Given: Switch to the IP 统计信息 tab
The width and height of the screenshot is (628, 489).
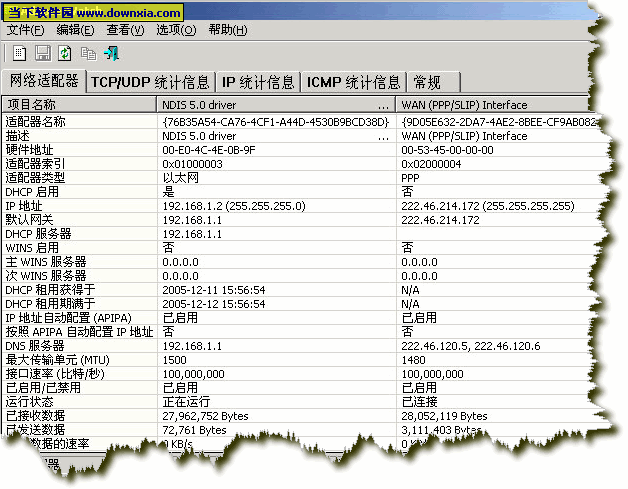Looking at the screenshot, I should 258,82.
